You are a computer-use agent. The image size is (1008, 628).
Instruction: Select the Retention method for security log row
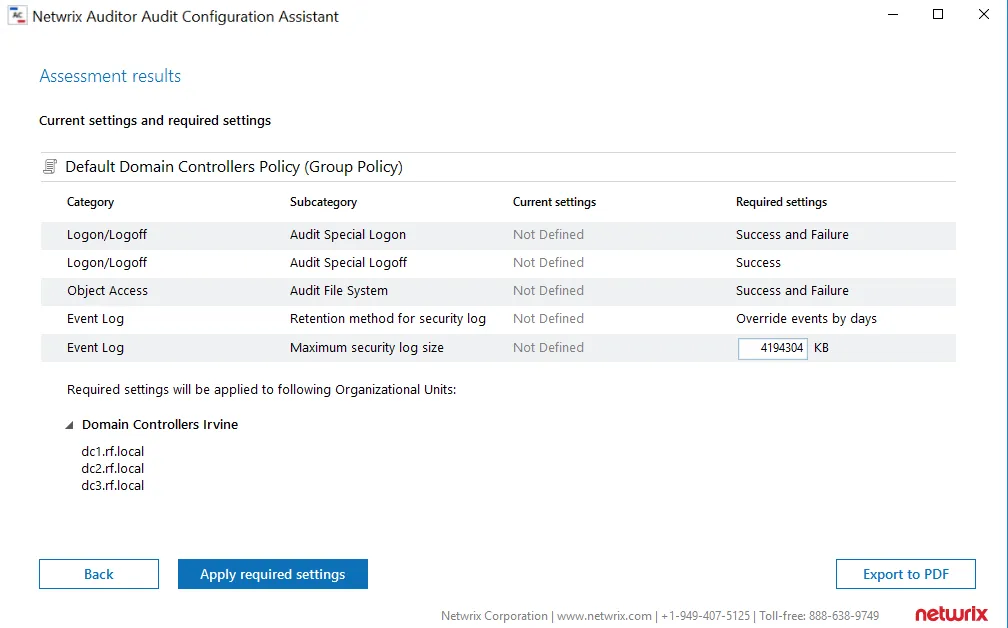[498, 319]
